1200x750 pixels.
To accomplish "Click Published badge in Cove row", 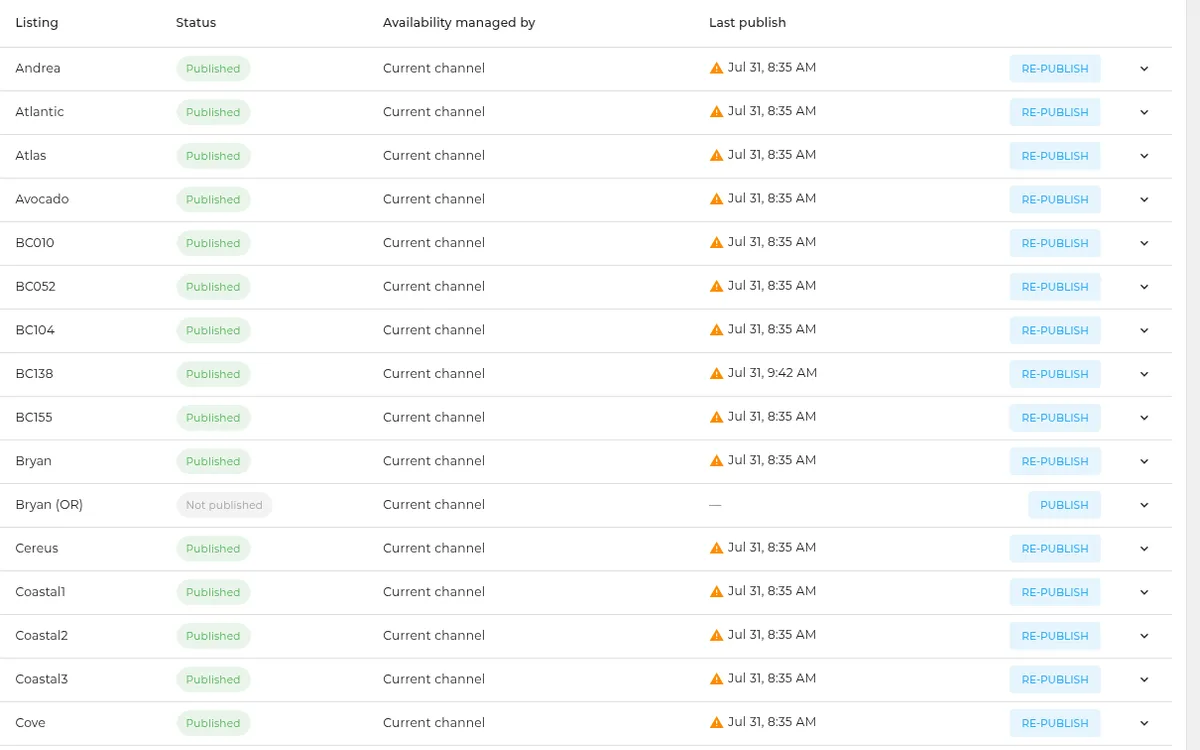I will (213, 723).
